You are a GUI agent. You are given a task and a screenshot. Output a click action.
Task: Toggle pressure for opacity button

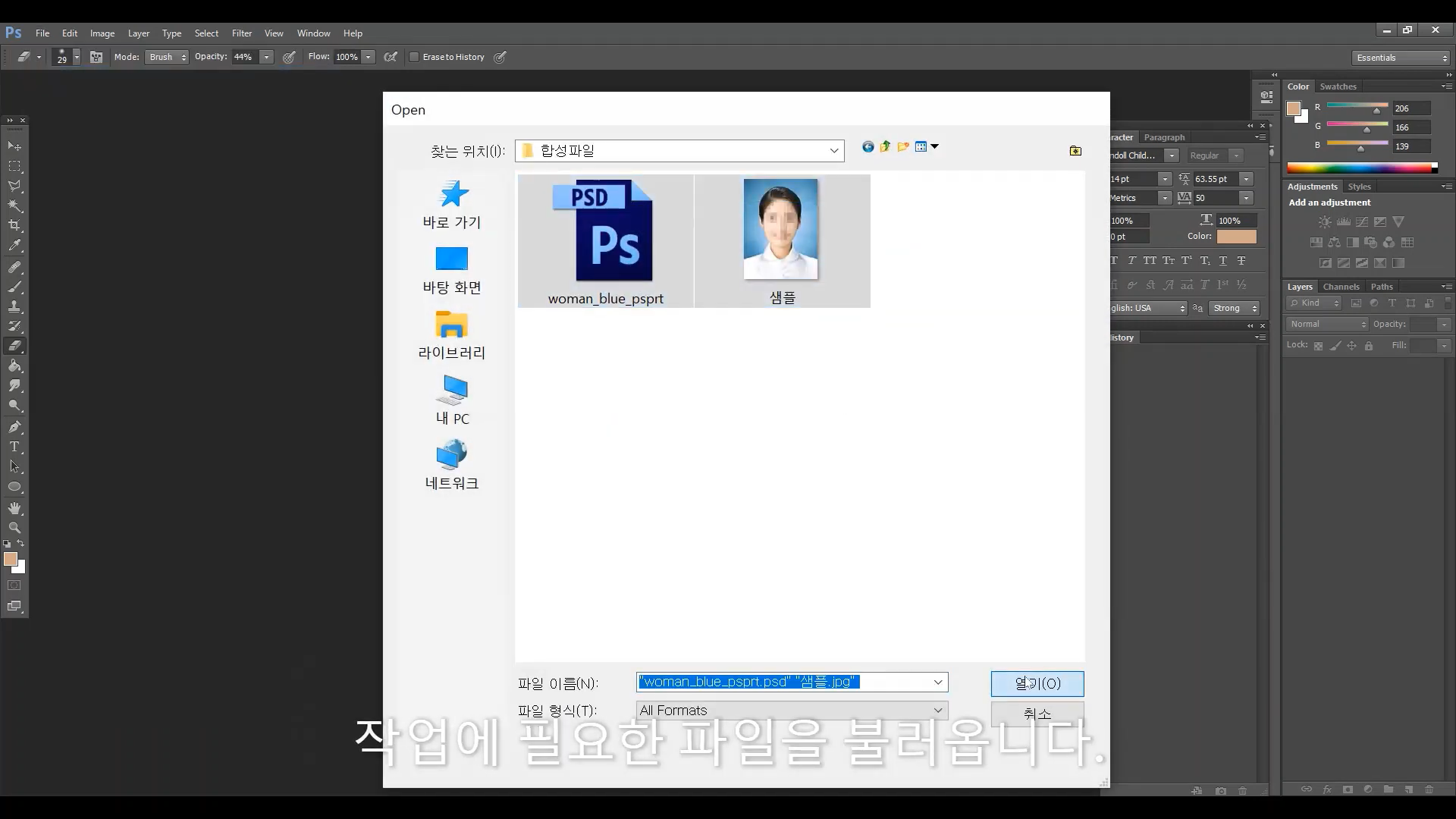(289, 57)
